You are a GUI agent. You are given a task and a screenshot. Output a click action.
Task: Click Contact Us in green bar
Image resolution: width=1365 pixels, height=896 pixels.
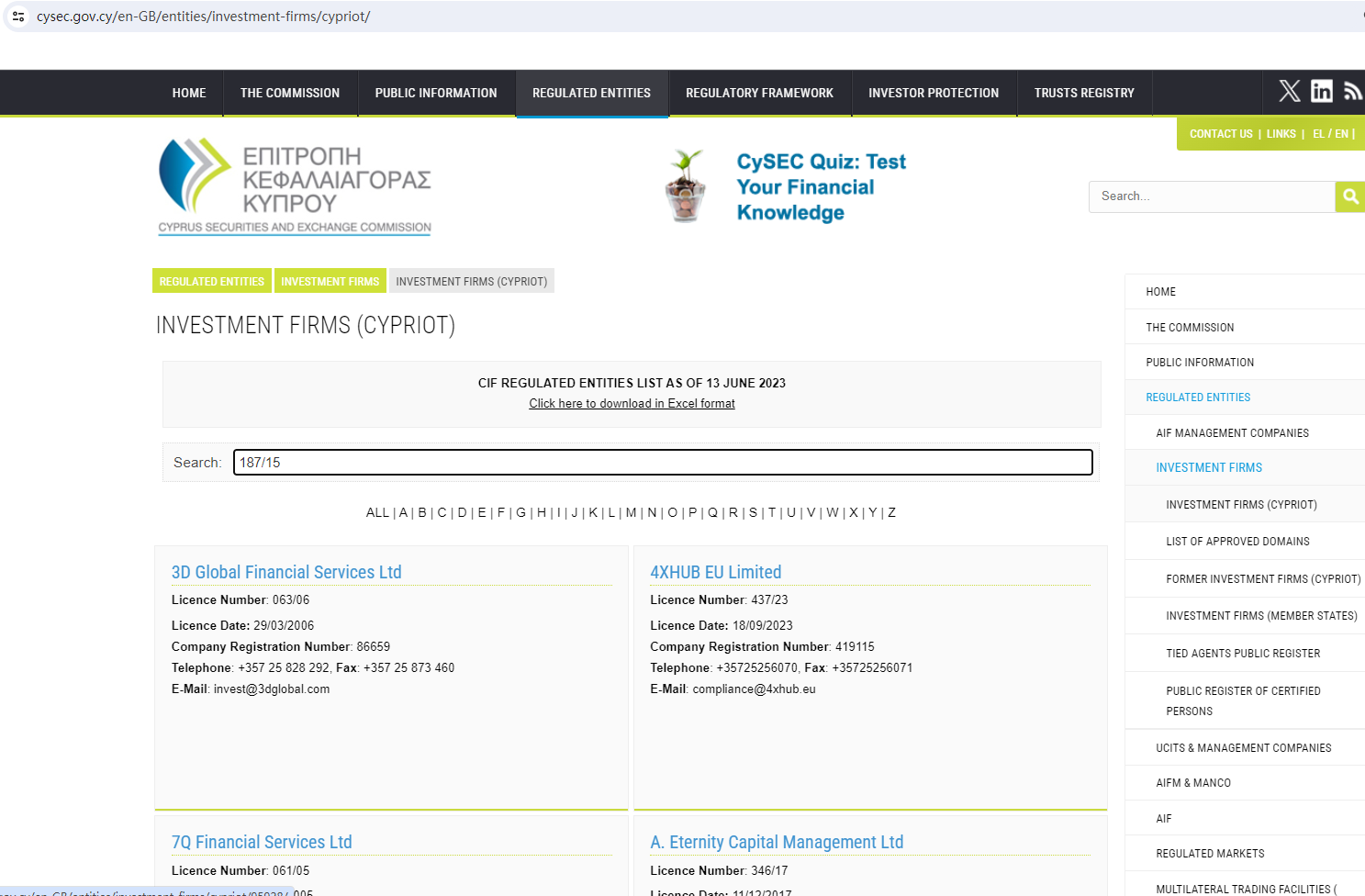[x=1220, y=134]
